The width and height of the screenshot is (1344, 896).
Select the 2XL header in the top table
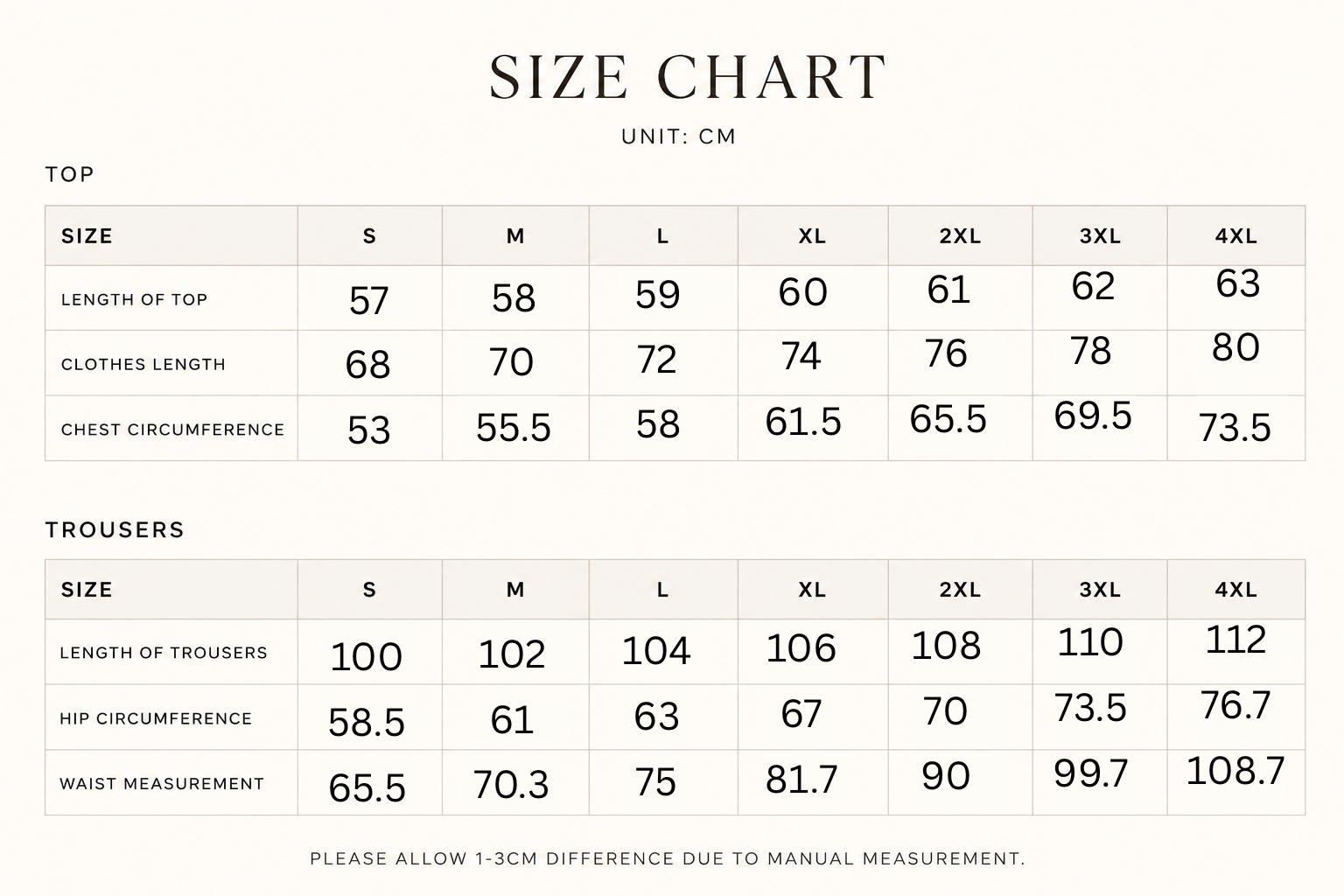960,236
